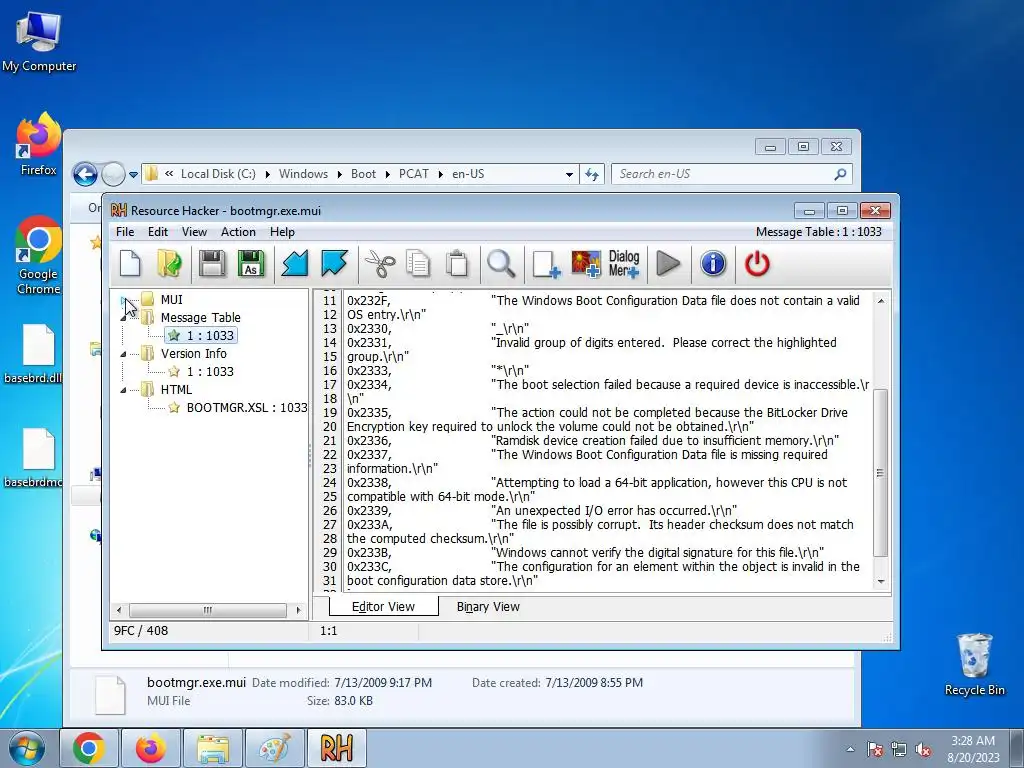Click the Dialog Menu insert icon
This screenshot has width=1024, height=768.
point(624,264)
